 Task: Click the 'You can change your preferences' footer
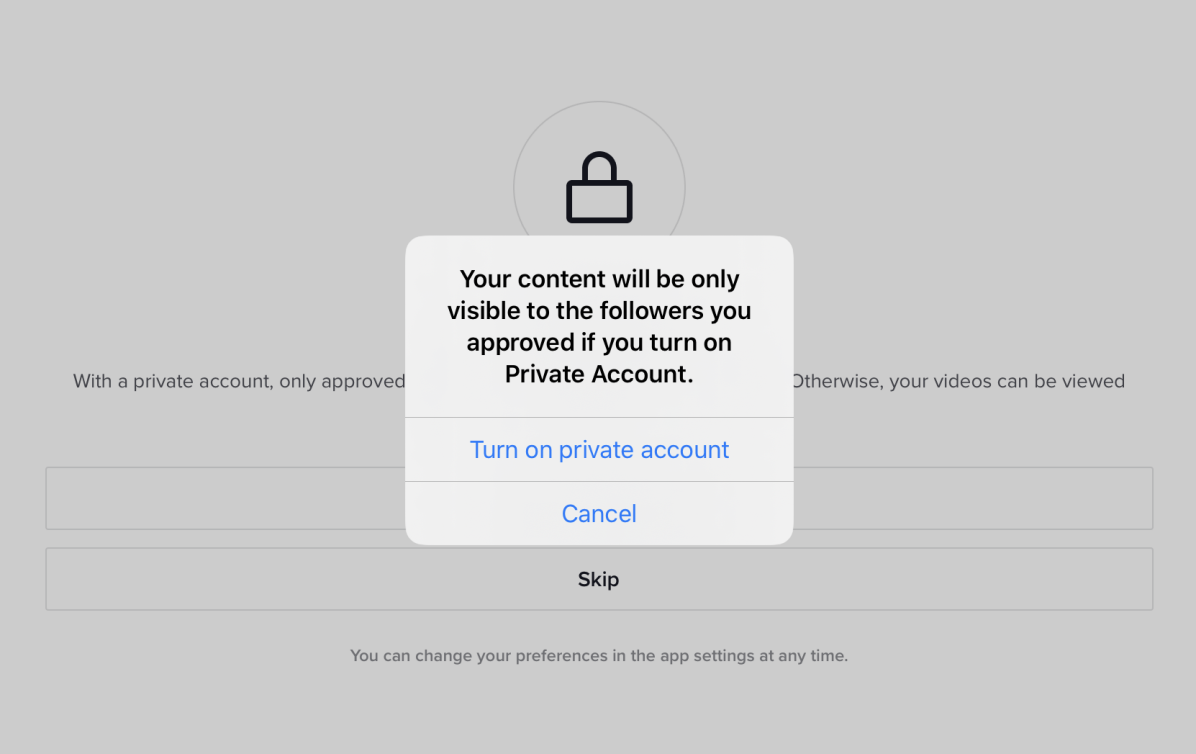pos(599,656)
